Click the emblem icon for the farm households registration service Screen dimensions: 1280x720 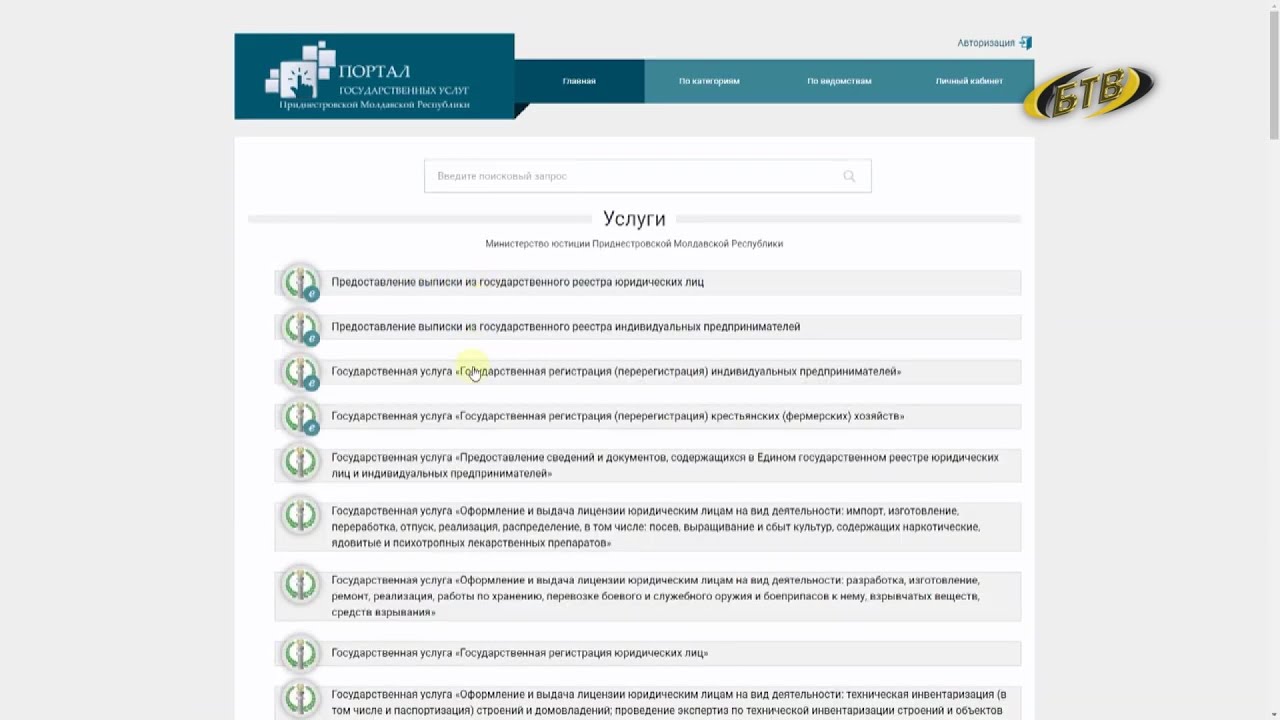tap(300, 417)
